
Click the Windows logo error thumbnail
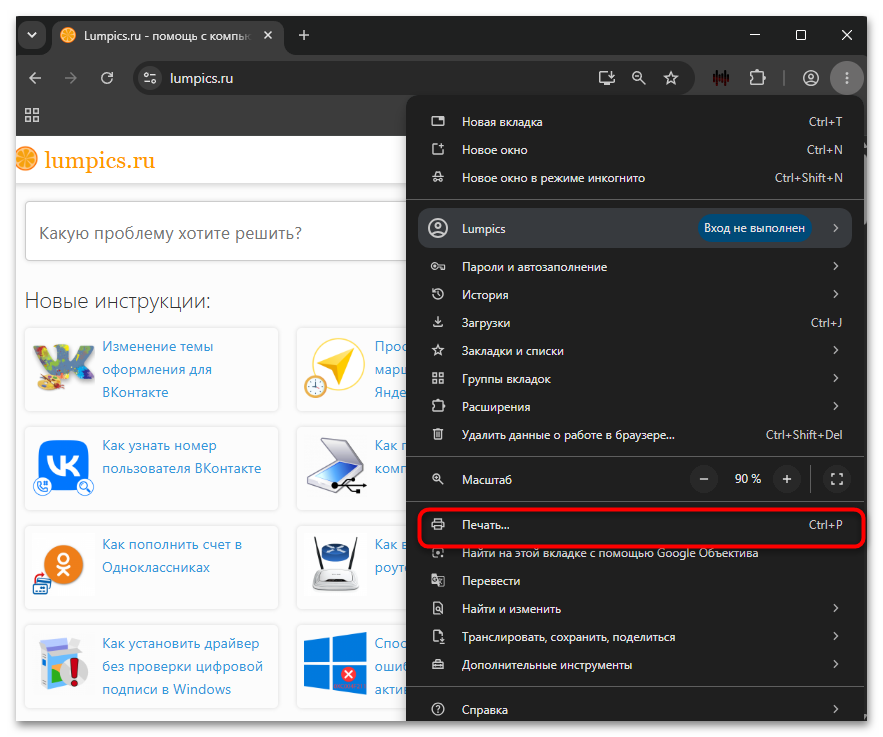pos(335,663)
